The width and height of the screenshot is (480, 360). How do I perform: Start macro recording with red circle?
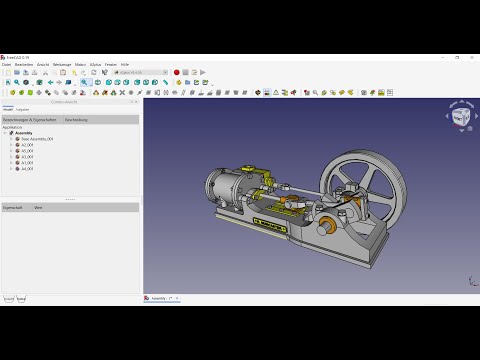[177, 72]
